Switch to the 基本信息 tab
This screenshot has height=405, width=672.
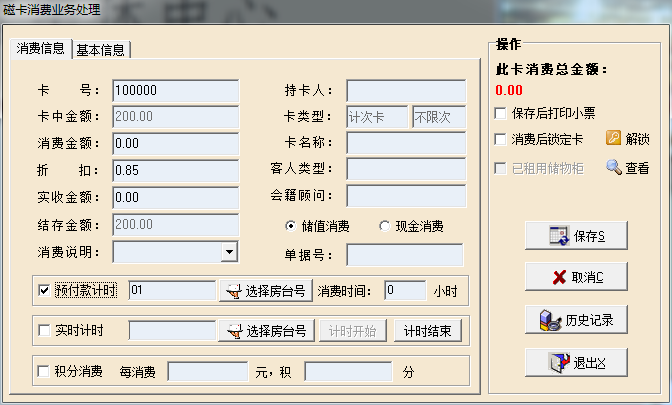pyautogui.click(x=101, y=50)
